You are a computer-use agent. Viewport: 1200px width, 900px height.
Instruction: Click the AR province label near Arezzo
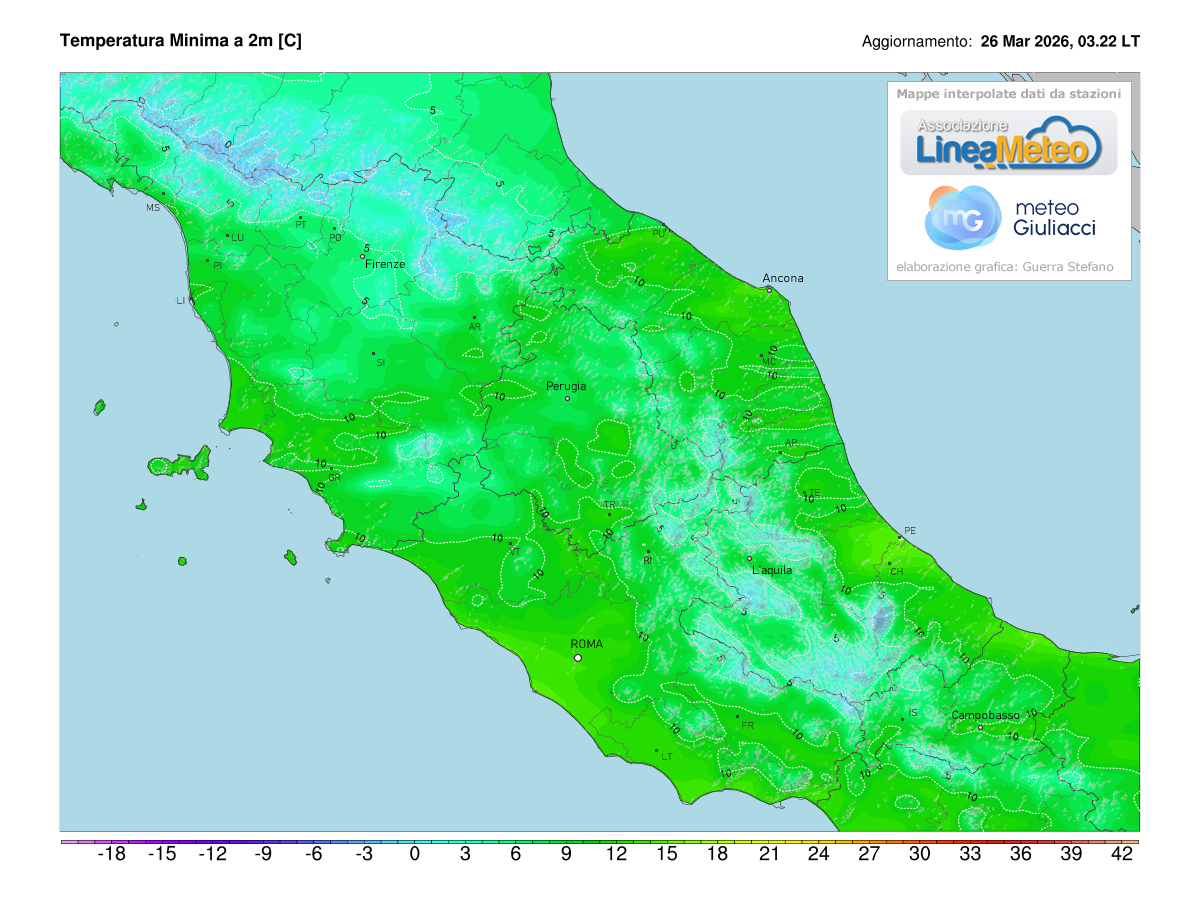point(475,325)
